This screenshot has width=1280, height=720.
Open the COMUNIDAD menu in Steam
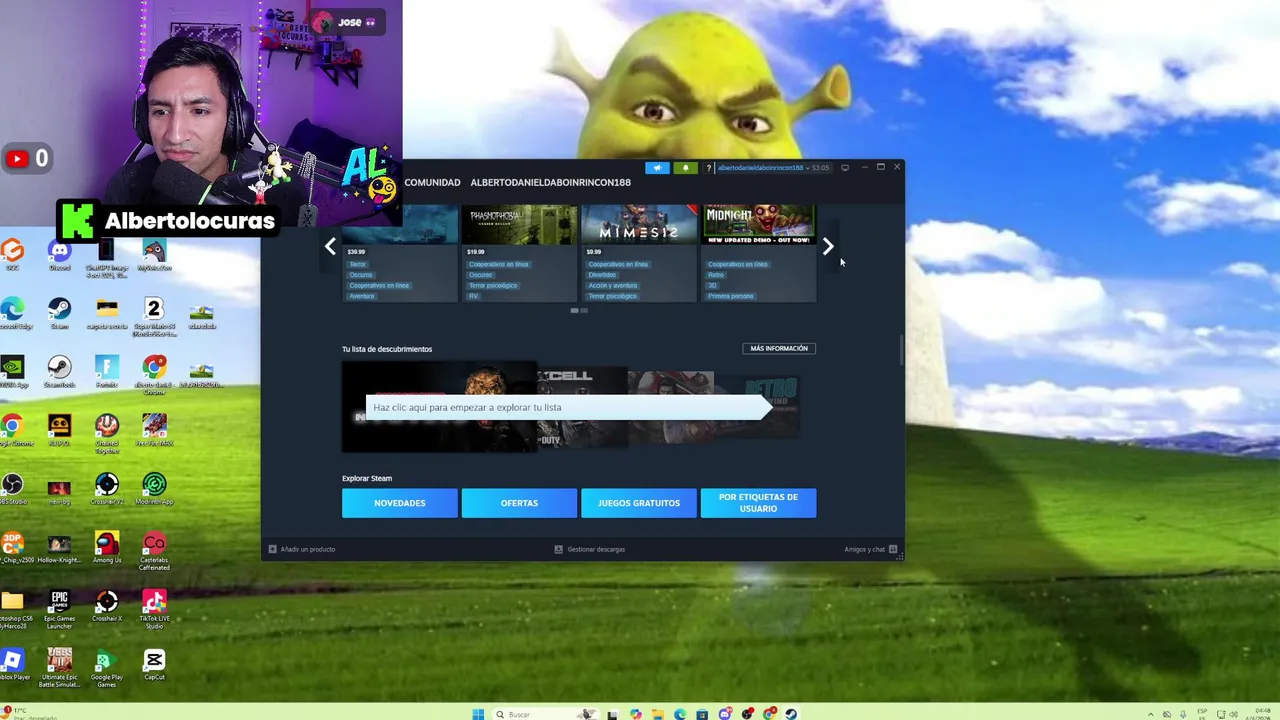[432, 182]
